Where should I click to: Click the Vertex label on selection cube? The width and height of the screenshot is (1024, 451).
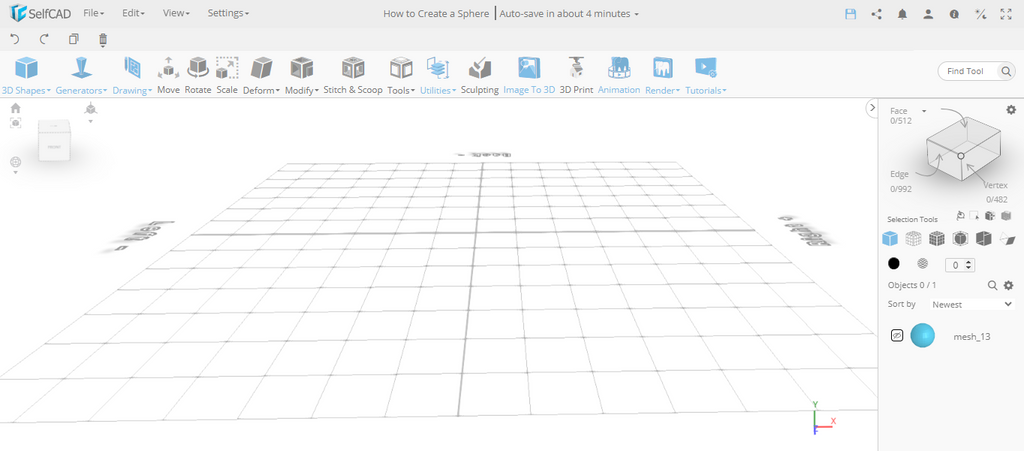[x=997, y=186]
